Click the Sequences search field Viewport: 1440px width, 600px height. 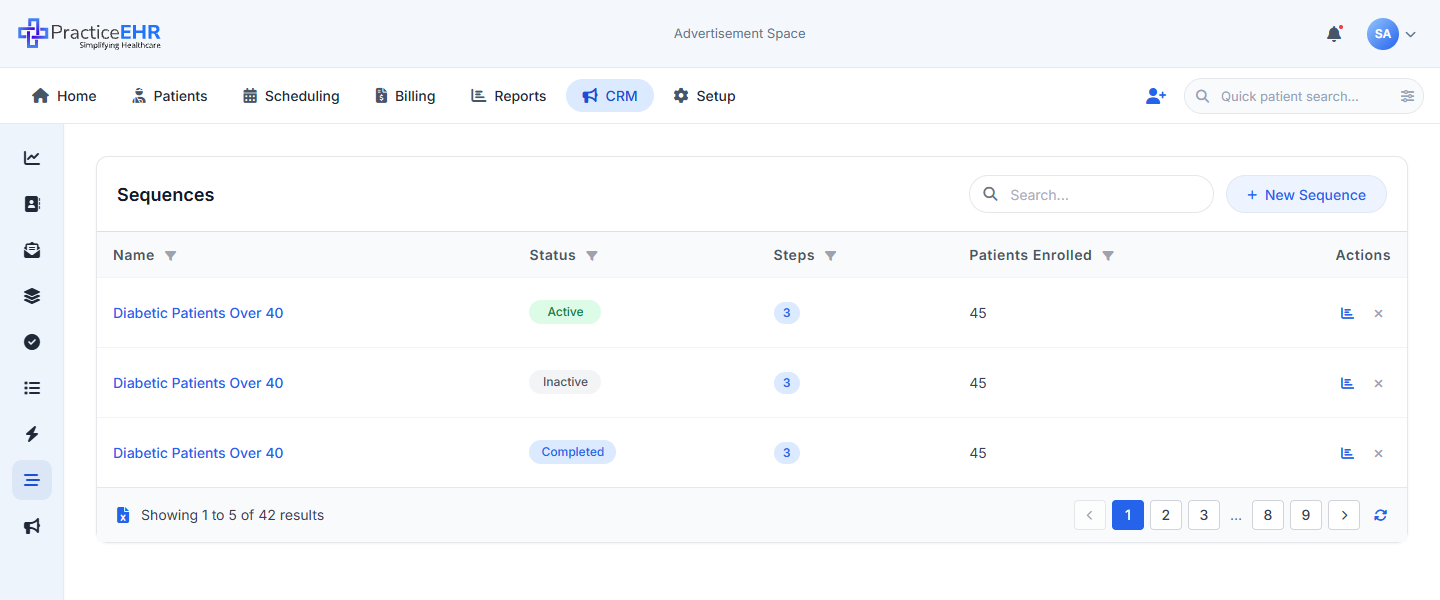[x=1091, y=194]
